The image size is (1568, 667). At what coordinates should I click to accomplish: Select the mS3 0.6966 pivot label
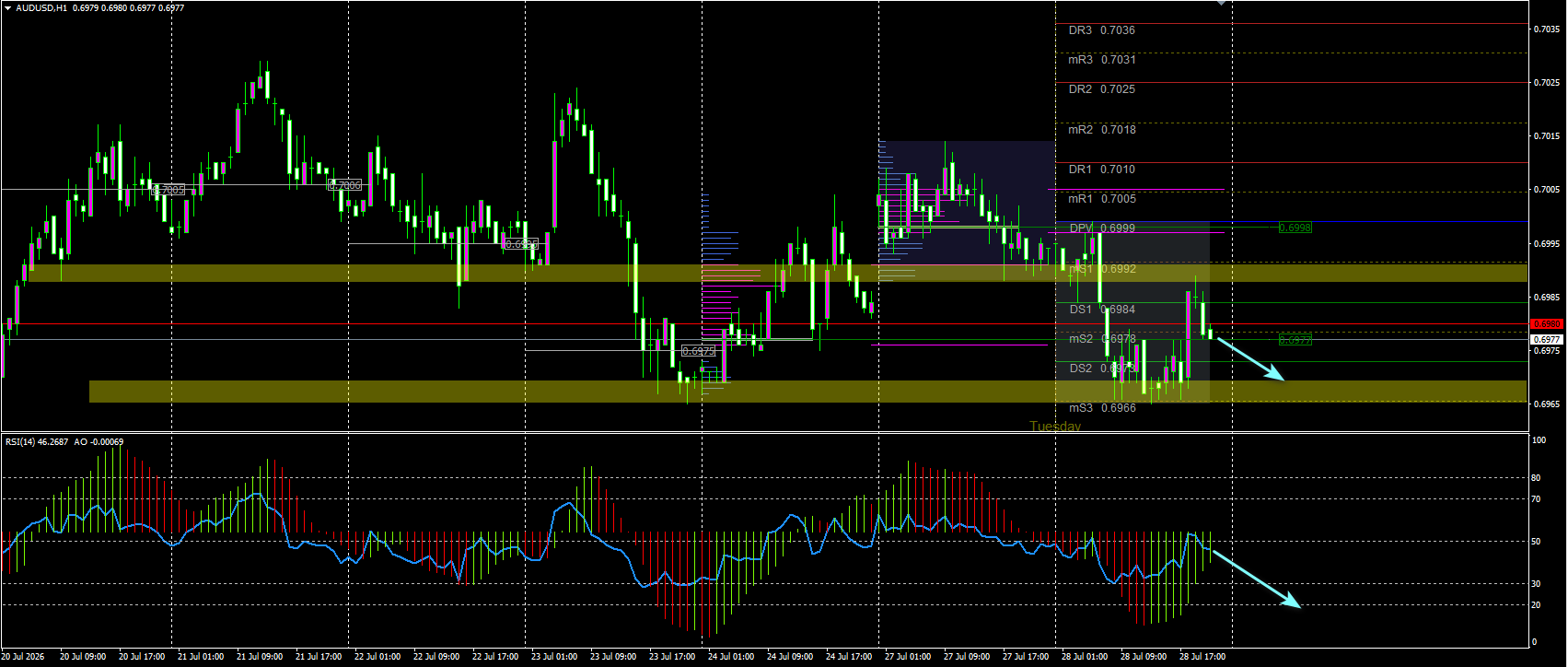tap(1101, 408)
